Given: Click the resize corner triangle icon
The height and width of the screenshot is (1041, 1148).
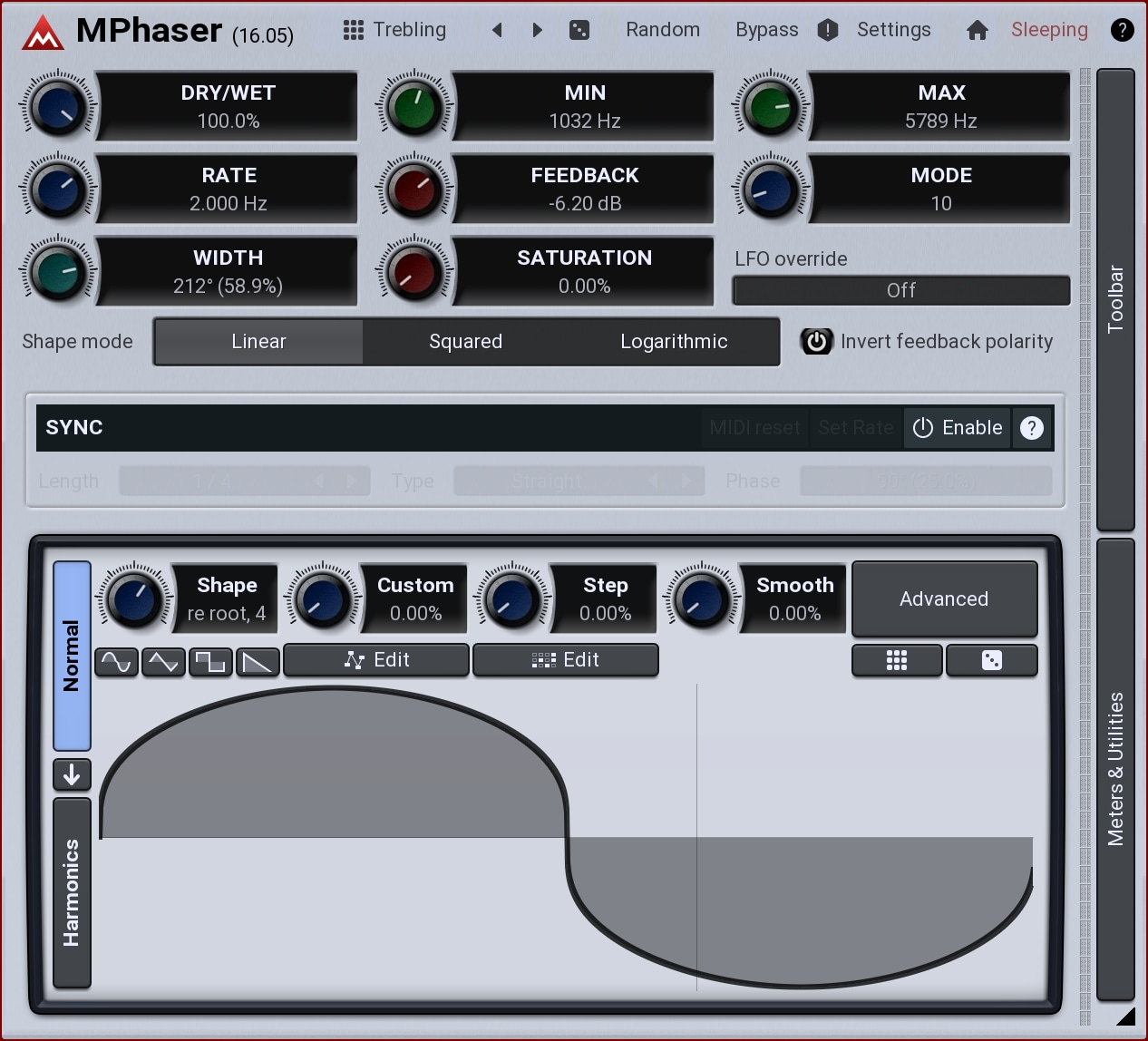Looking at the screenshot, I should [1126, 1016].
